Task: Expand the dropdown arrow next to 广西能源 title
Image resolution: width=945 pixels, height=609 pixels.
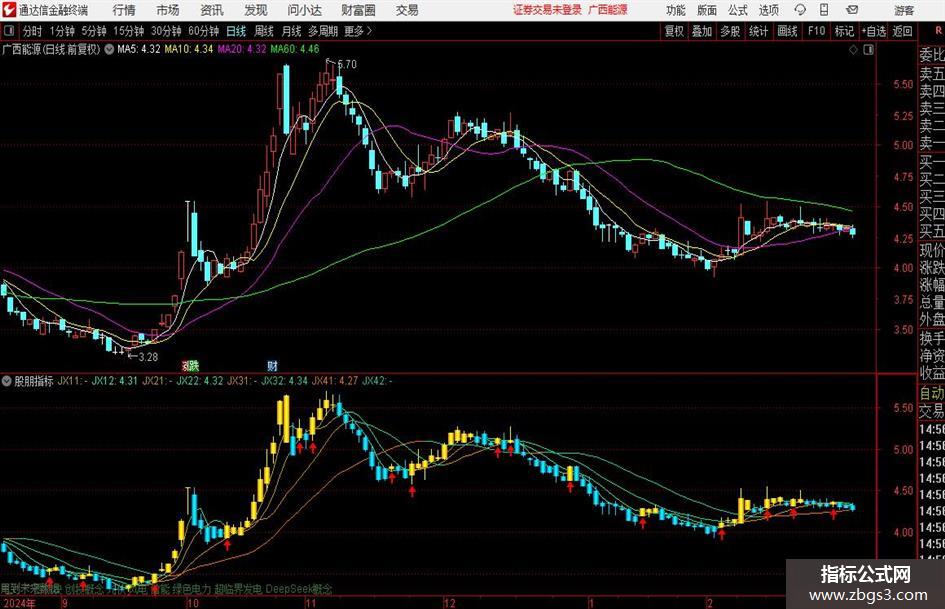Action: click(109, 49)
